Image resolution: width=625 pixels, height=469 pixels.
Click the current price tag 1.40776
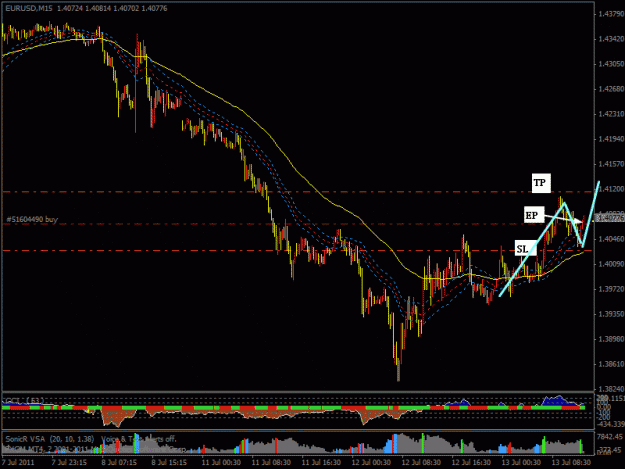click(610, 218)
